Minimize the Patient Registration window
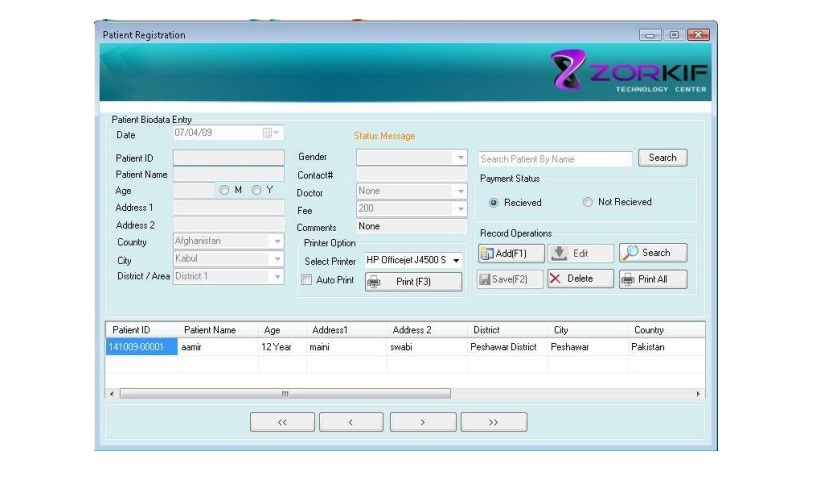Image resolution: width=830 pixels, height=488 pixels. click(x=650, y=35)
